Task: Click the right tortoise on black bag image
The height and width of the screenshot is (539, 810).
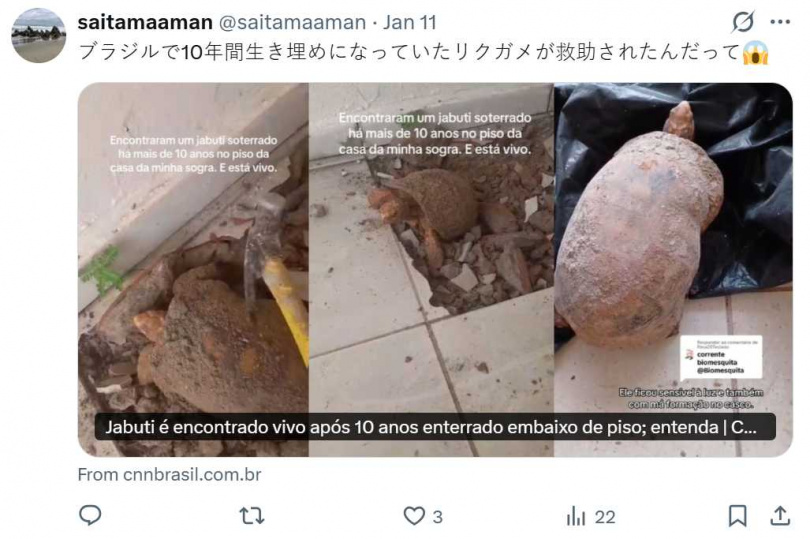Action: (x=673, y=269)
